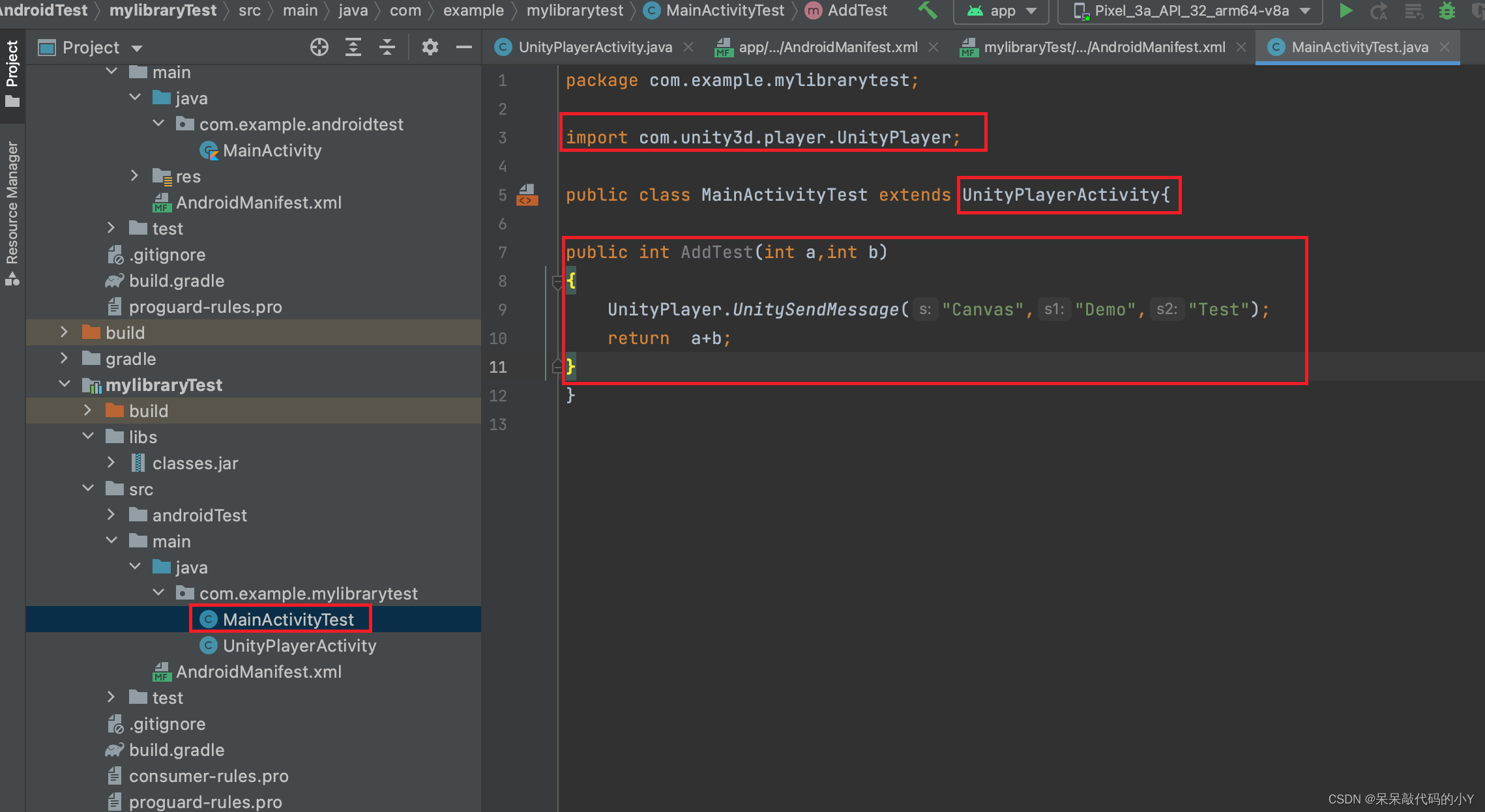Toggle fold marker at line 8
The height and width of the screenshot is (812, 1485).
557,282
